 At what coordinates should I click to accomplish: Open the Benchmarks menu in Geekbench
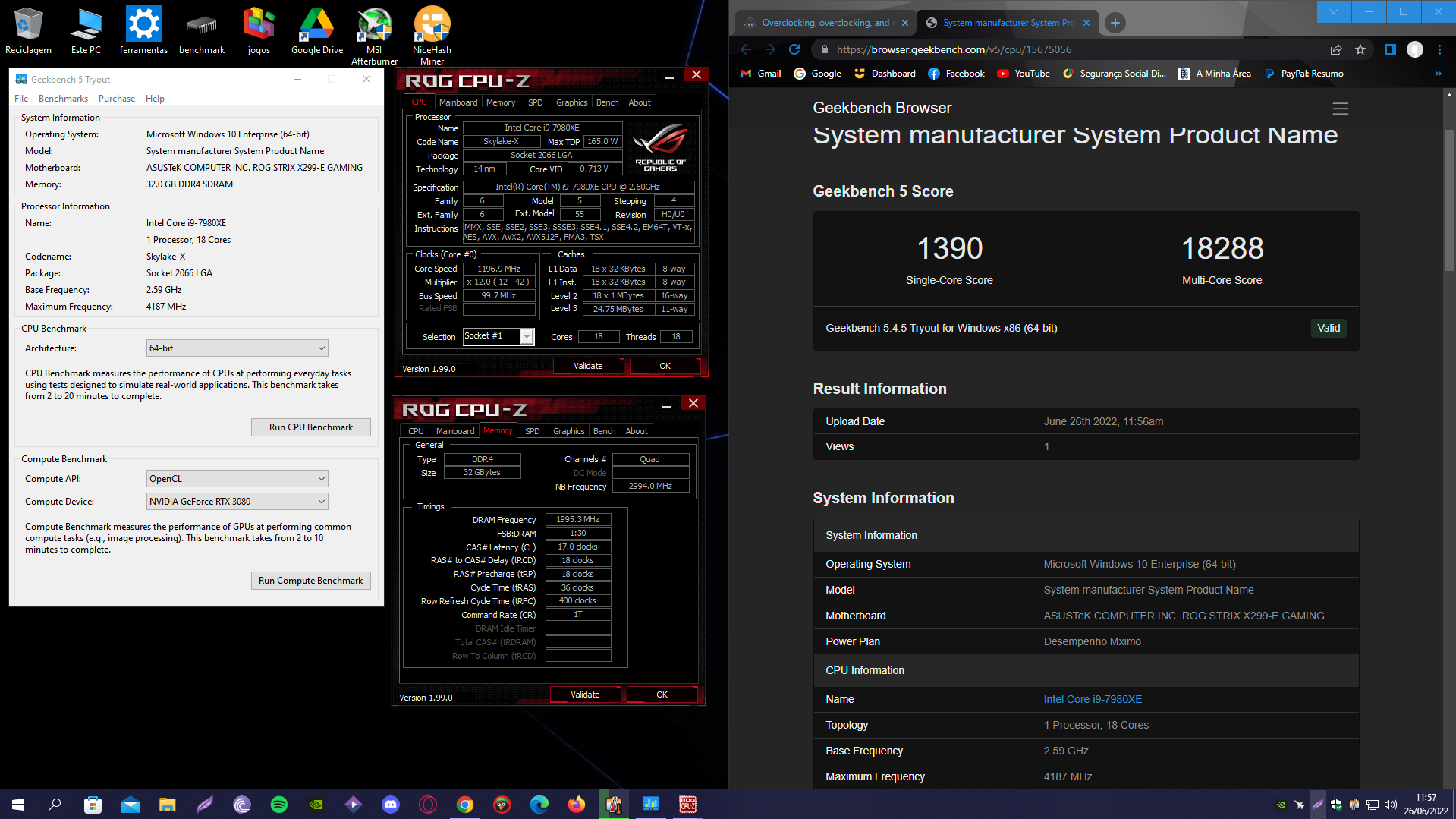pos(63,99)
